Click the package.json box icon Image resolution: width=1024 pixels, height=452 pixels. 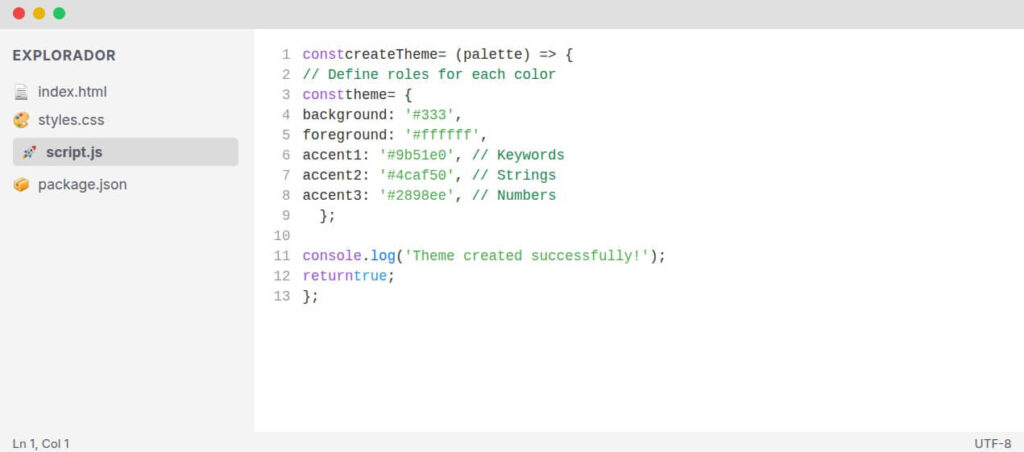click(x=21, y=185)
